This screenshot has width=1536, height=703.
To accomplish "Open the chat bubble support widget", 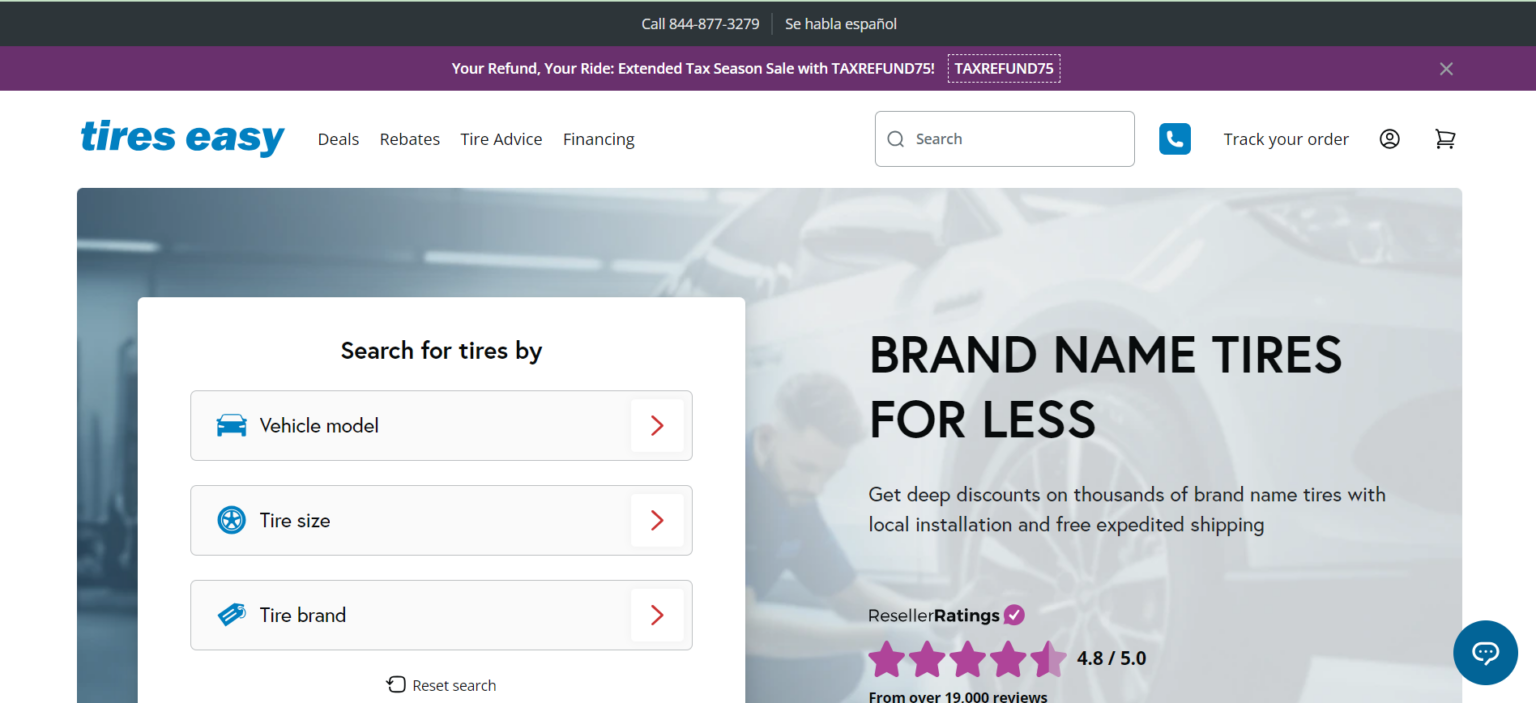I will point(1485,652).
